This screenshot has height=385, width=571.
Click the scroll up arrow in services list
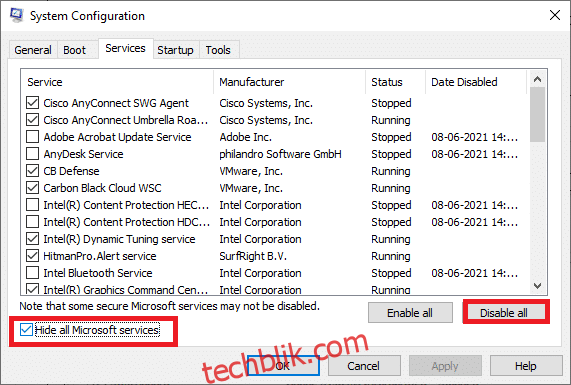click(x=537, y=79)
